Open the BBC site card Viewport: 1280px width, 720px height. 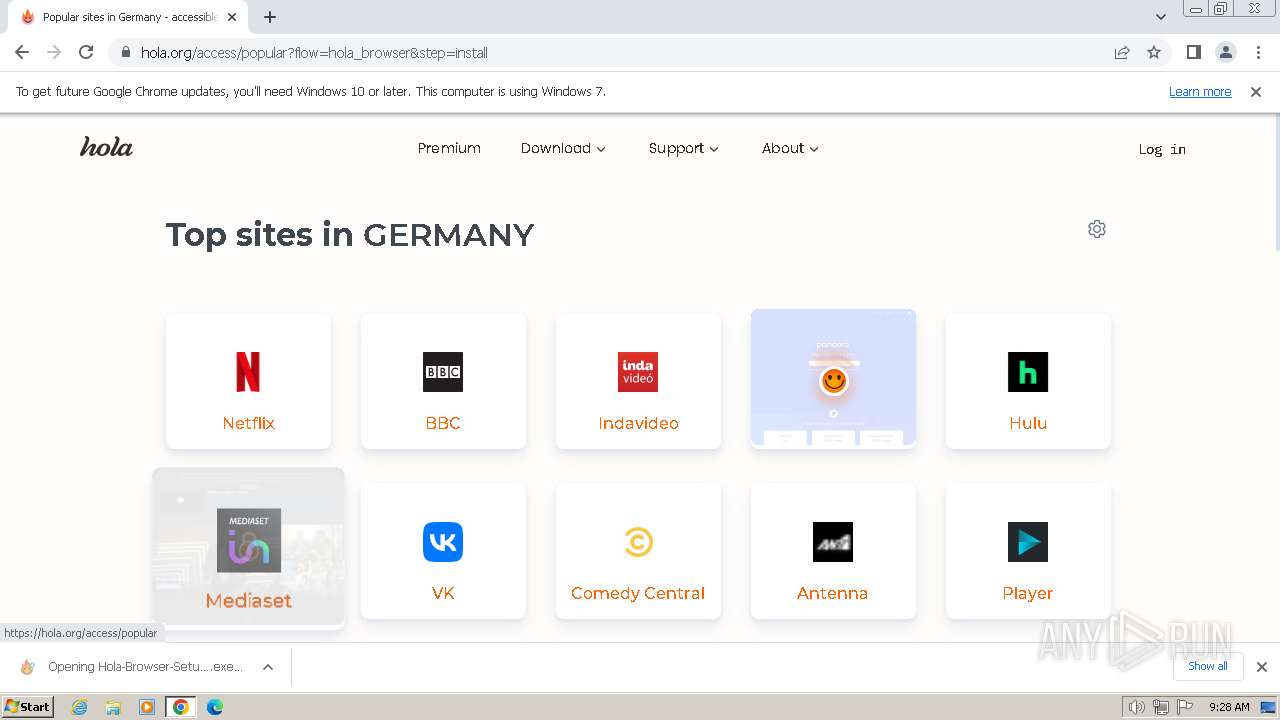(x=443, y=381)
